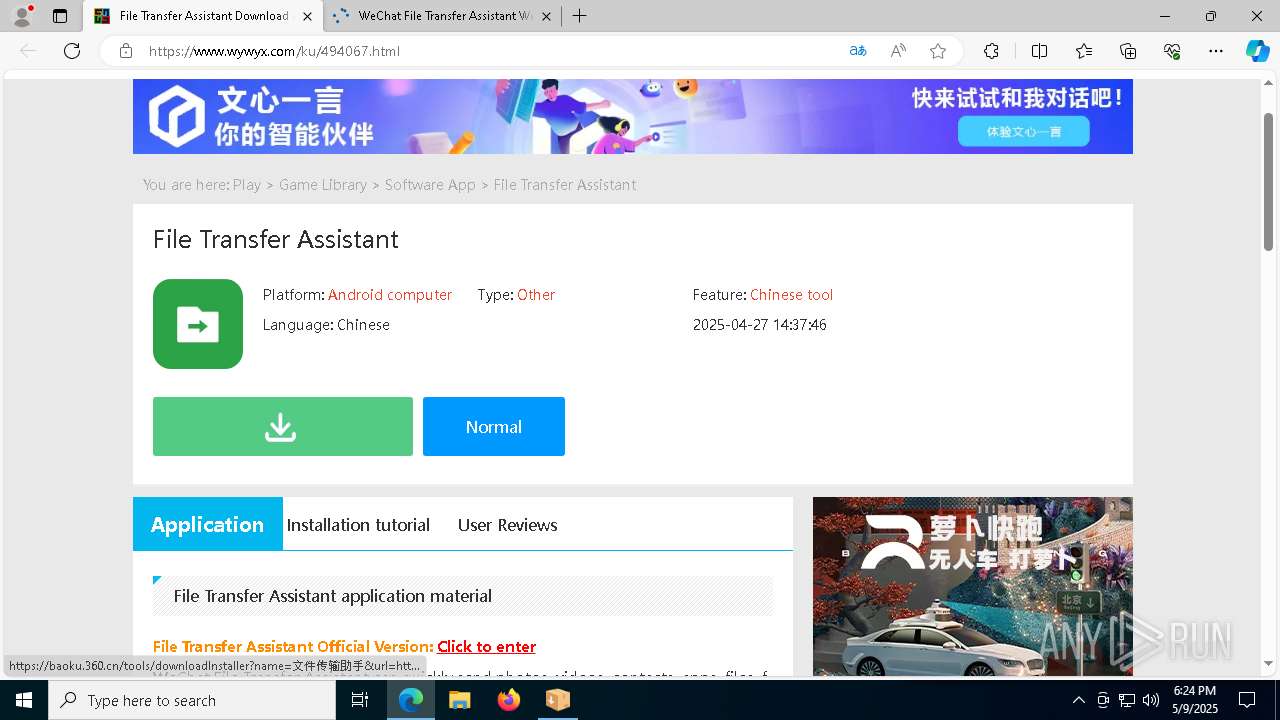Screen dimensions: 1280x720
Task: Open network status tray icon
Action: pos(1127,700)
